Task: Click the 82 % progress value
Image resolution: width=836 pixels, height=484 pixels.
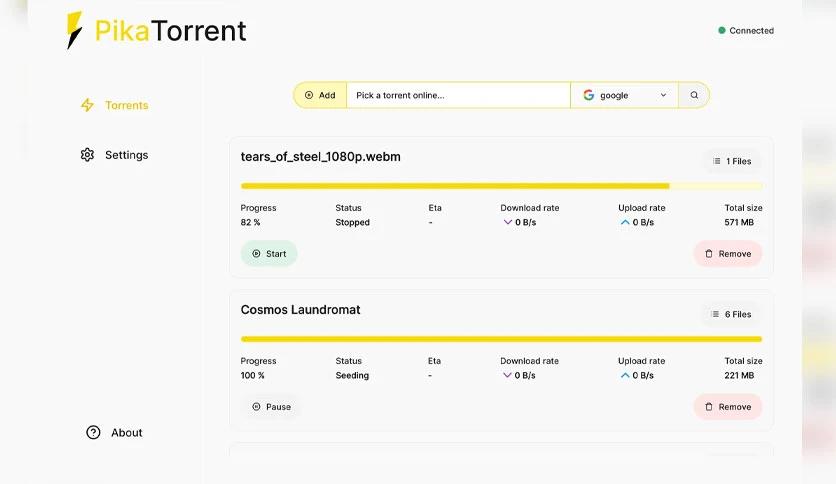Action: (x=250, y=222)
